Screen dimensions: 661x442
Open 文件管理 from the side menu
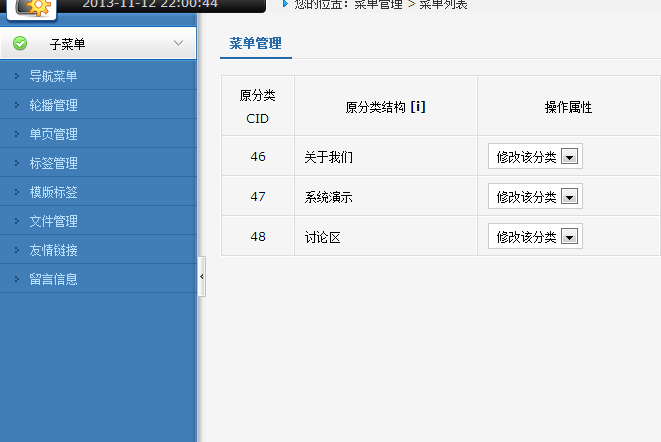click(x=54, y=221)
